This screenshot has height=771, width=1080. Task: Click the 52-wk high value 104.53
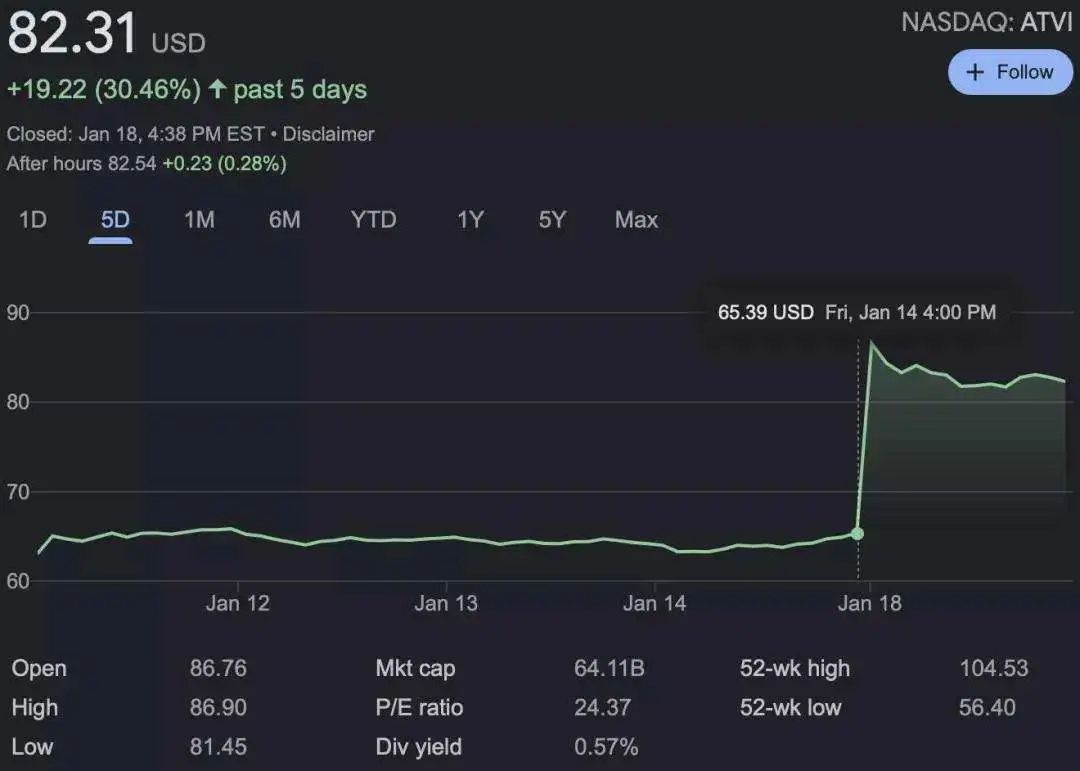click(x=994, y=668)
